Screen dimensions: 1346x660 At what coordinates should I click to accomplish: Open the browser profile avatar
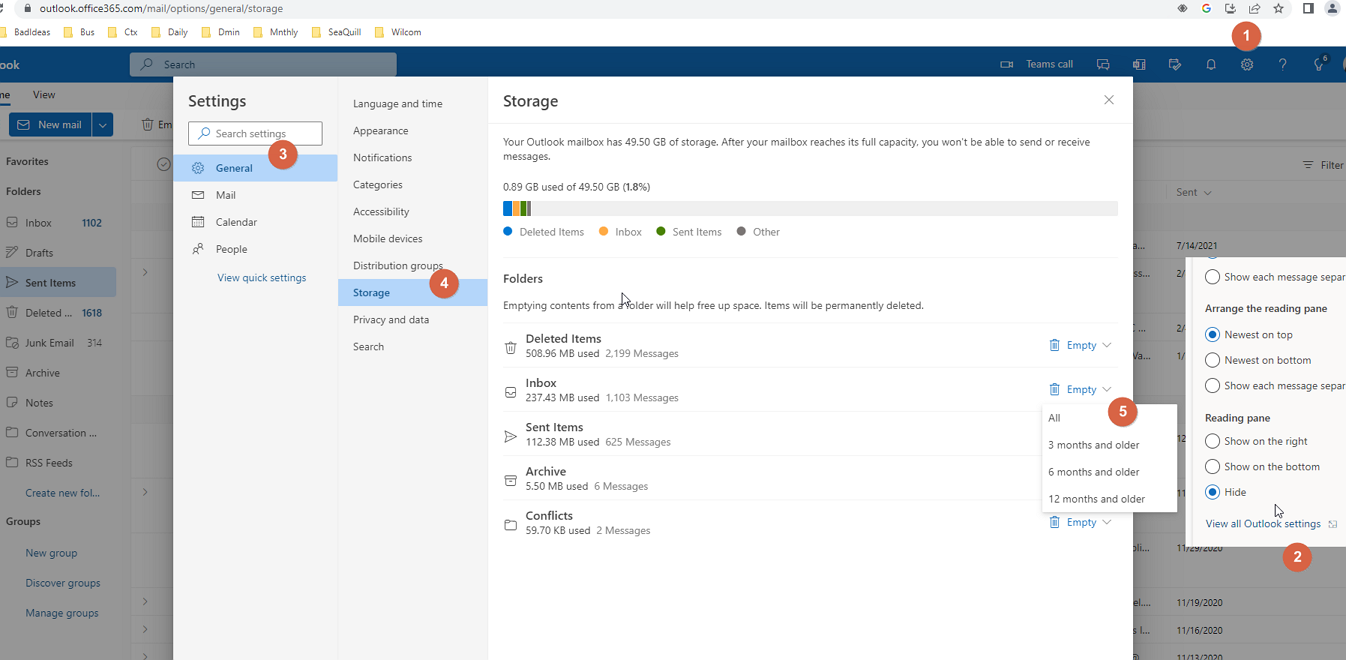click(1332, 8)
